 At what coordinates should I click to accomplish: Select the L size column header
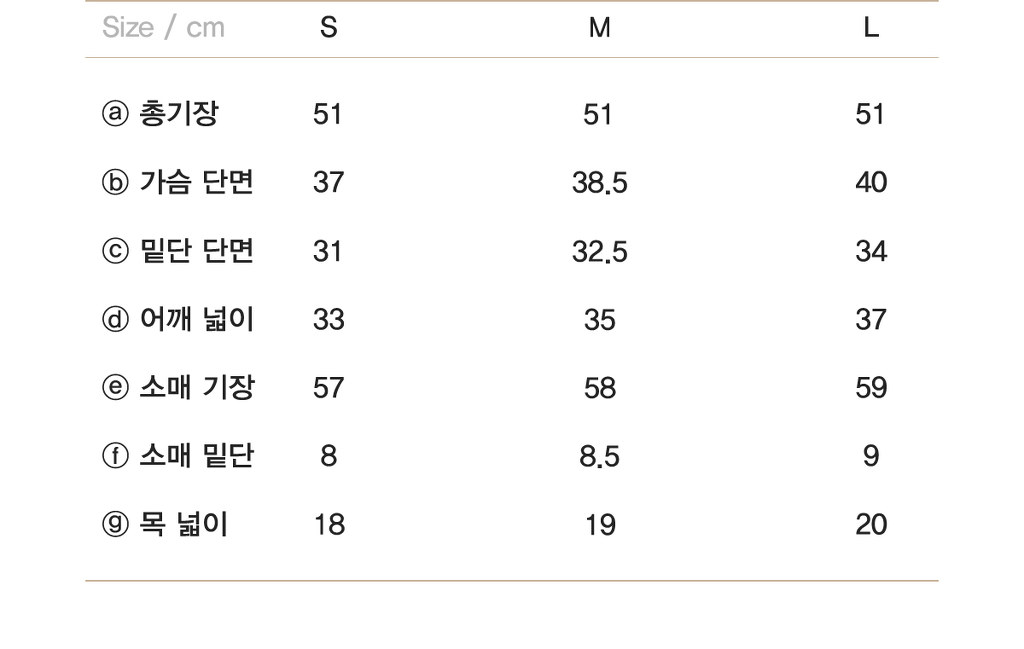(871, 27)
